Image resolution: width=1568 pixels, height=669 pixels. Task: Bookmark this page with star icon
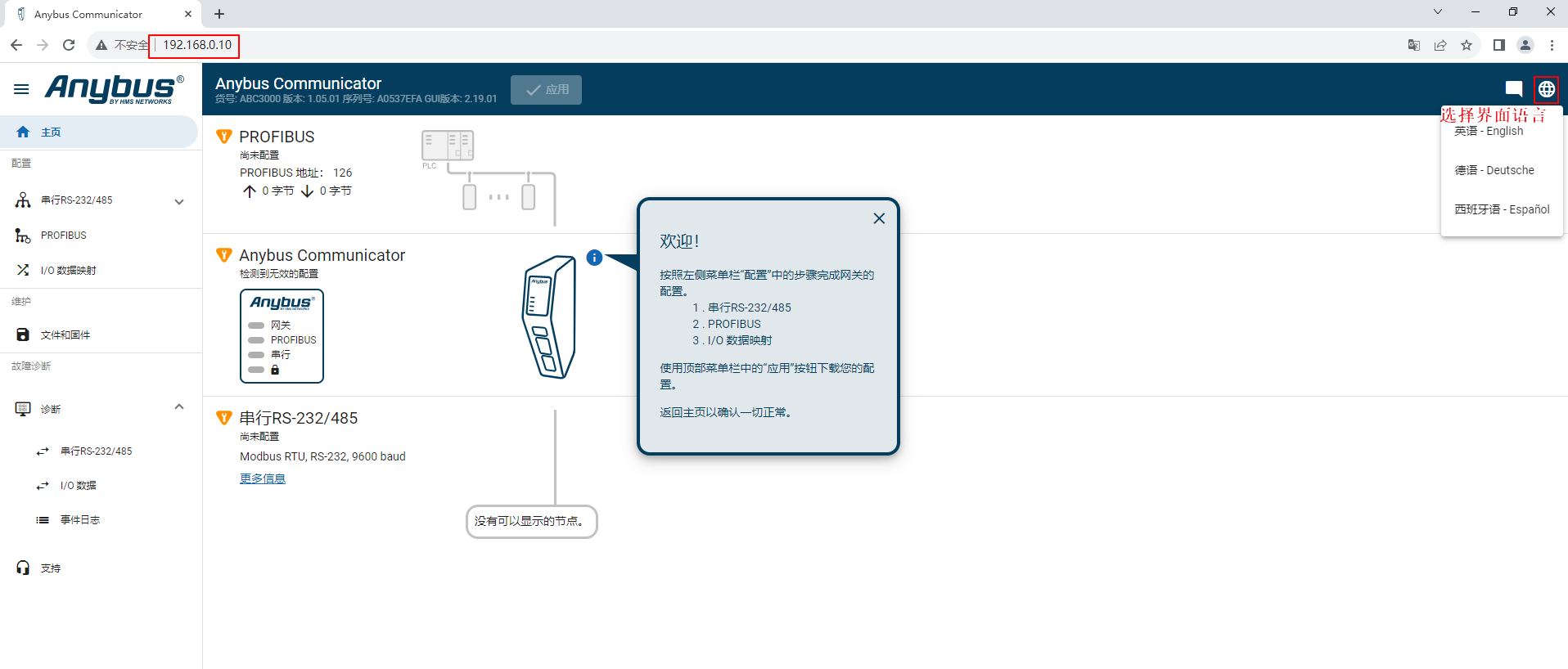(x=1467, y=45)
